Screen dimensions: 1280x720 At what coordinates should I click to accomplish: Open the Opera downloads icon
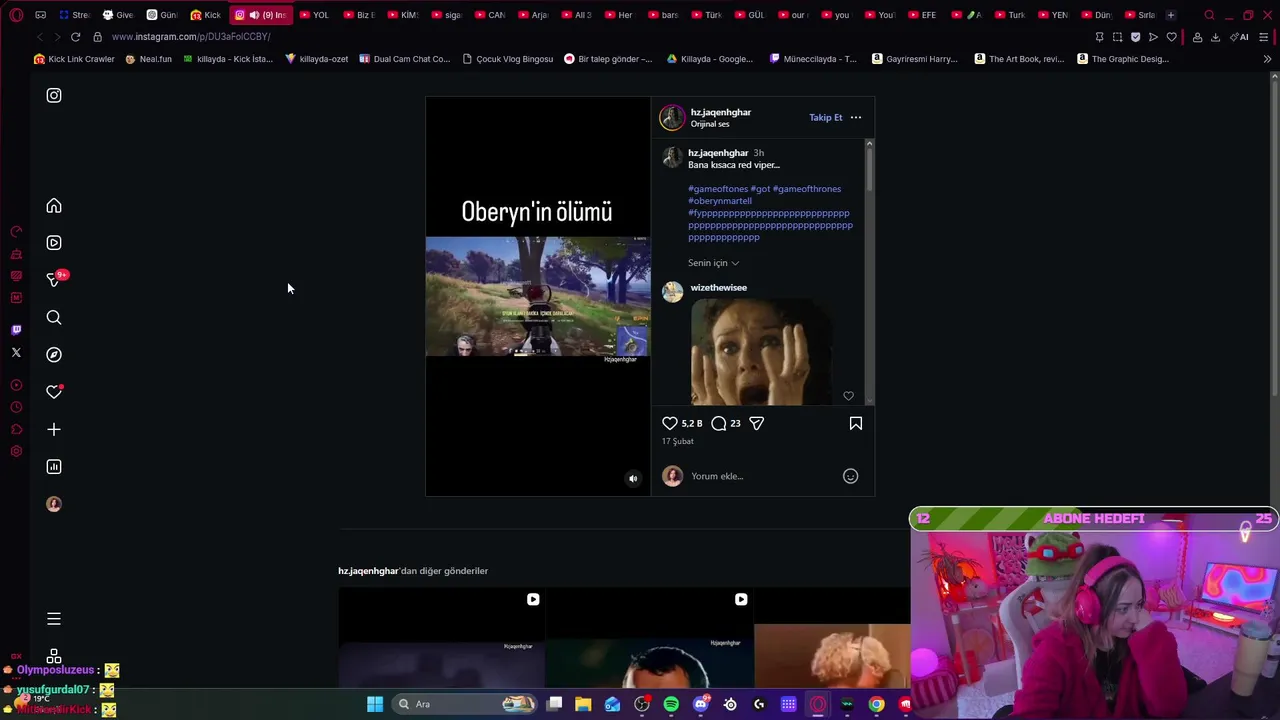1215,37
